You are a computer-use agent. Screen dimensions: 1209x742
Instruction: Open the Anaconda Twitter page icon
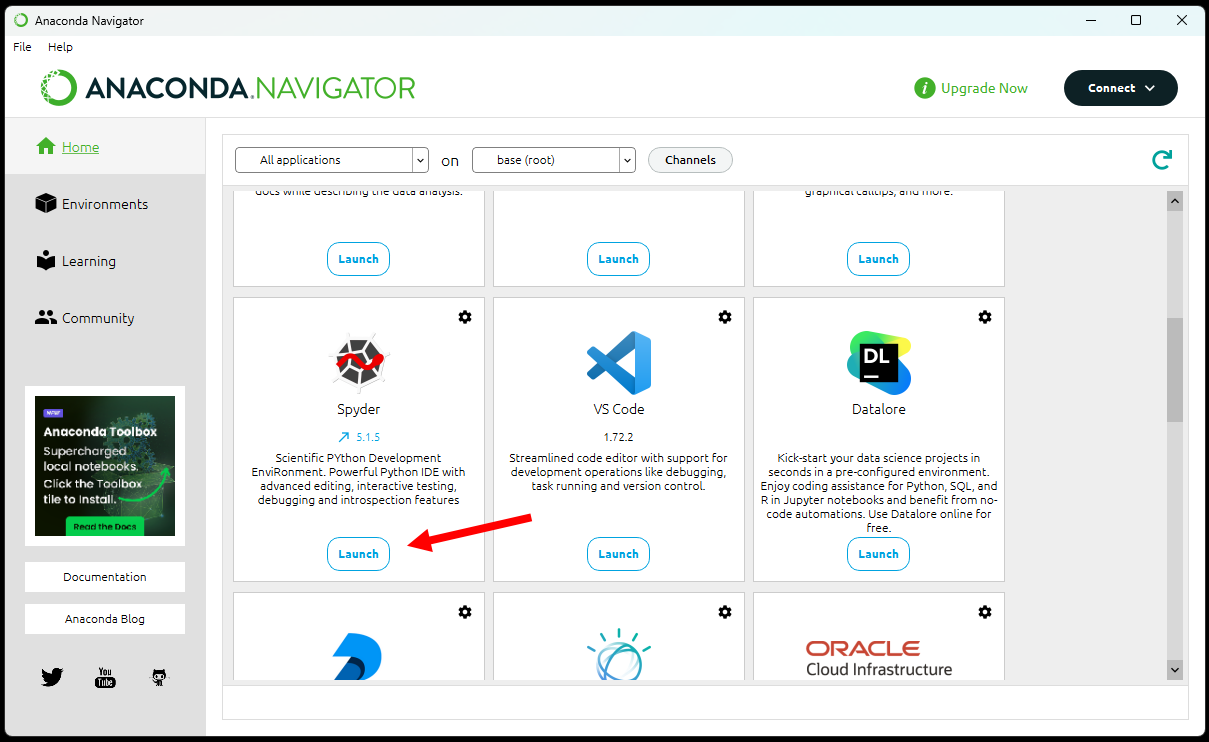[53, 678]
